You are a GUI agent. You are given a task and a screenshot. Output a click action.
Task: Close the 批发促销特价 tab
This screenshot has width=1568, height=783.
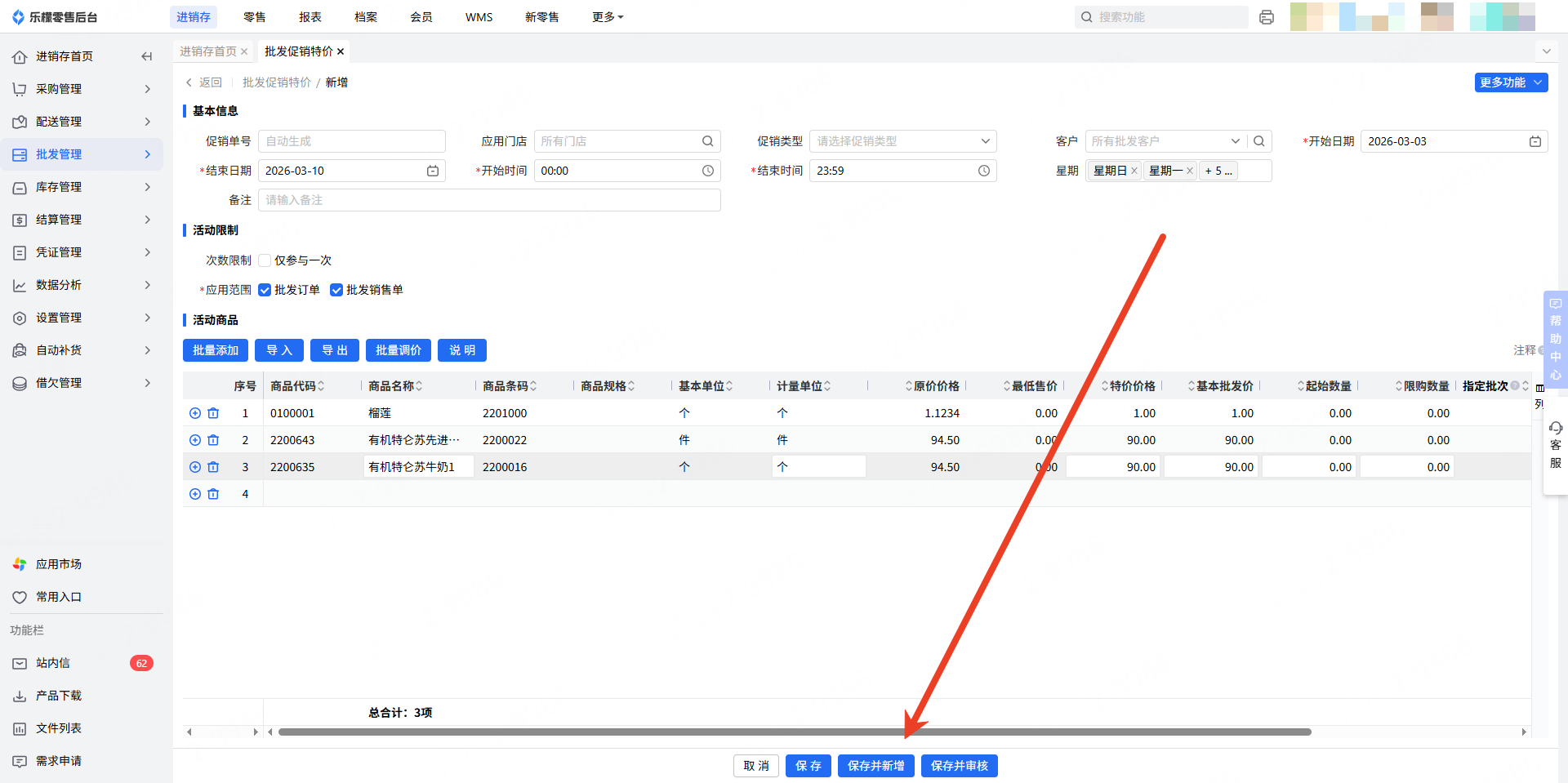(x=341, y=51)
